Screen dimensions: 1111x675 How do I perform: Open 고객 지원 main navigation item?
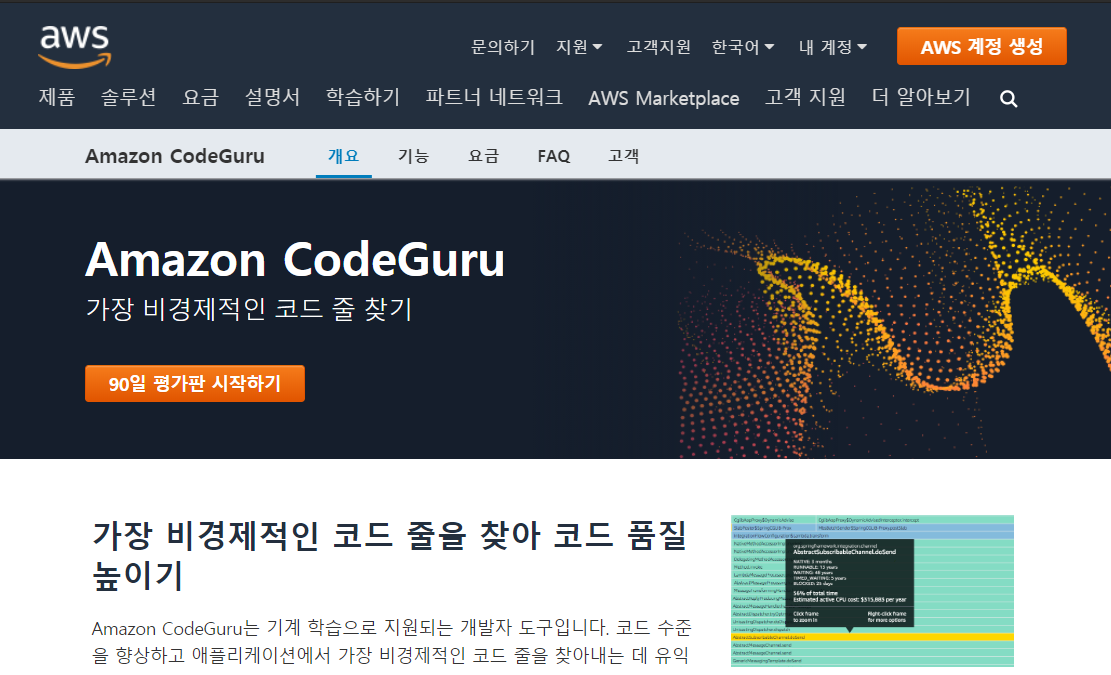[x=805, y=97]
